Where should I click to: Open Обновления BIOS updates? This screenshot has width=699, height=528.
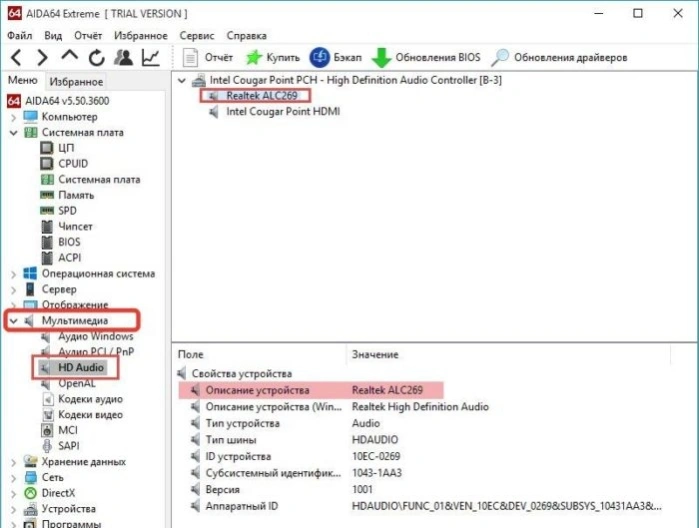click(426, 58)
